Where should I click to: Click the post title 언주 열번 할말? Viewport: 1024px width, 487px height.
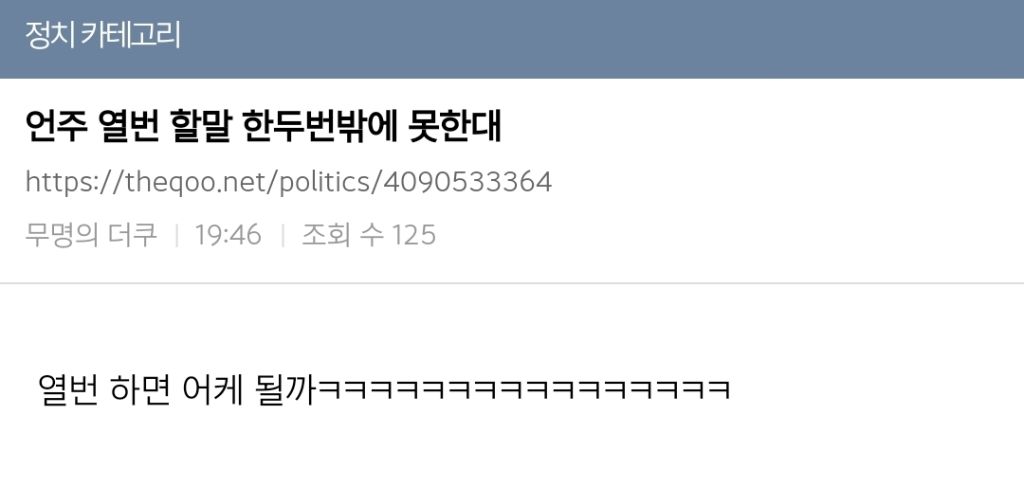(263, 127)
